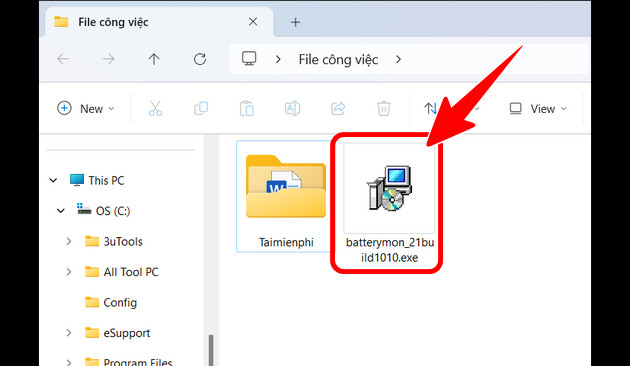Click the Share icon in toolbar
630x366 pixels.
pos(338,108)
